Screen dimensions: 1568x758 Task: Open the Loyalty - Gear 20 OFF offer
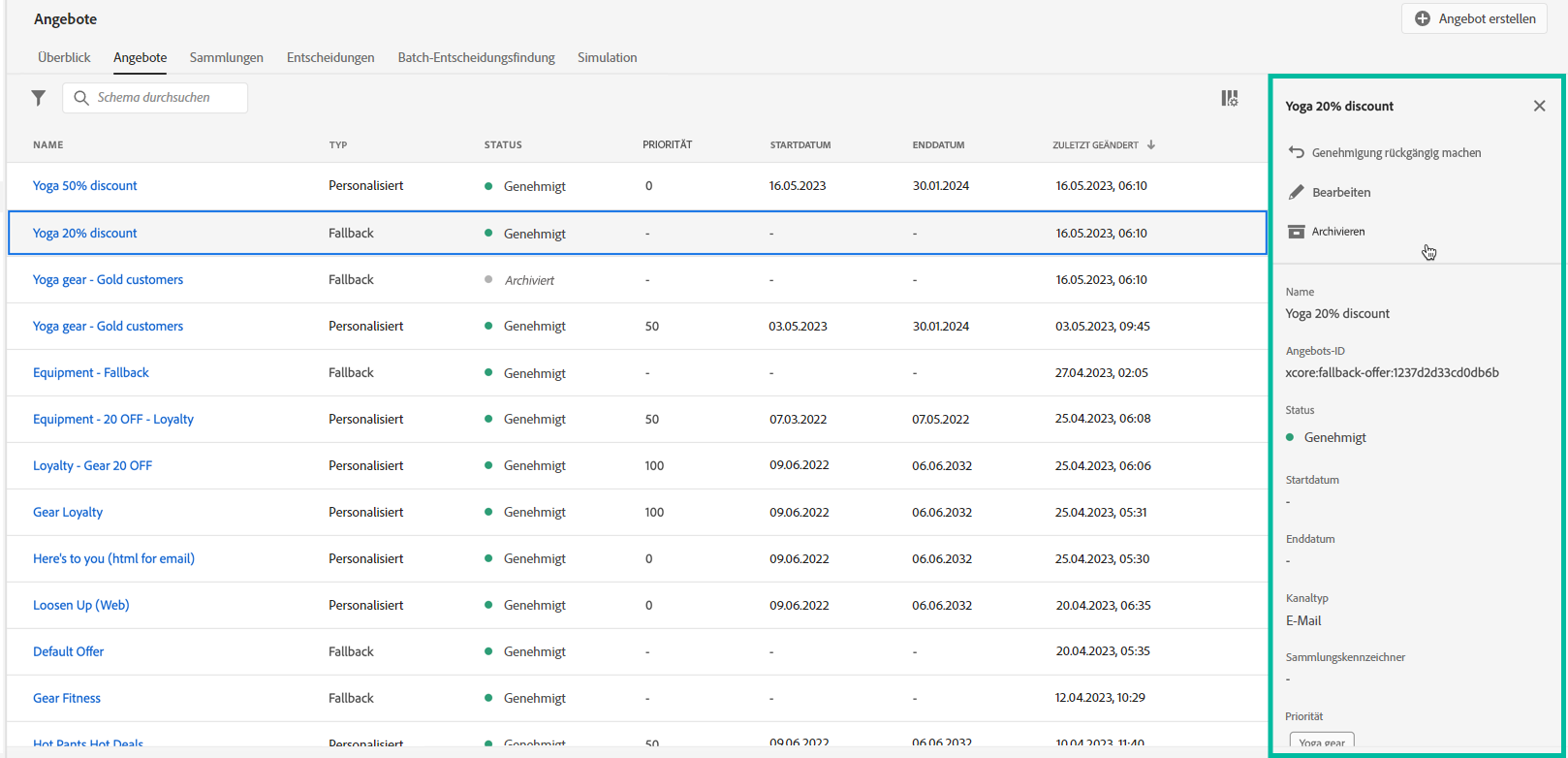point(92,465)
